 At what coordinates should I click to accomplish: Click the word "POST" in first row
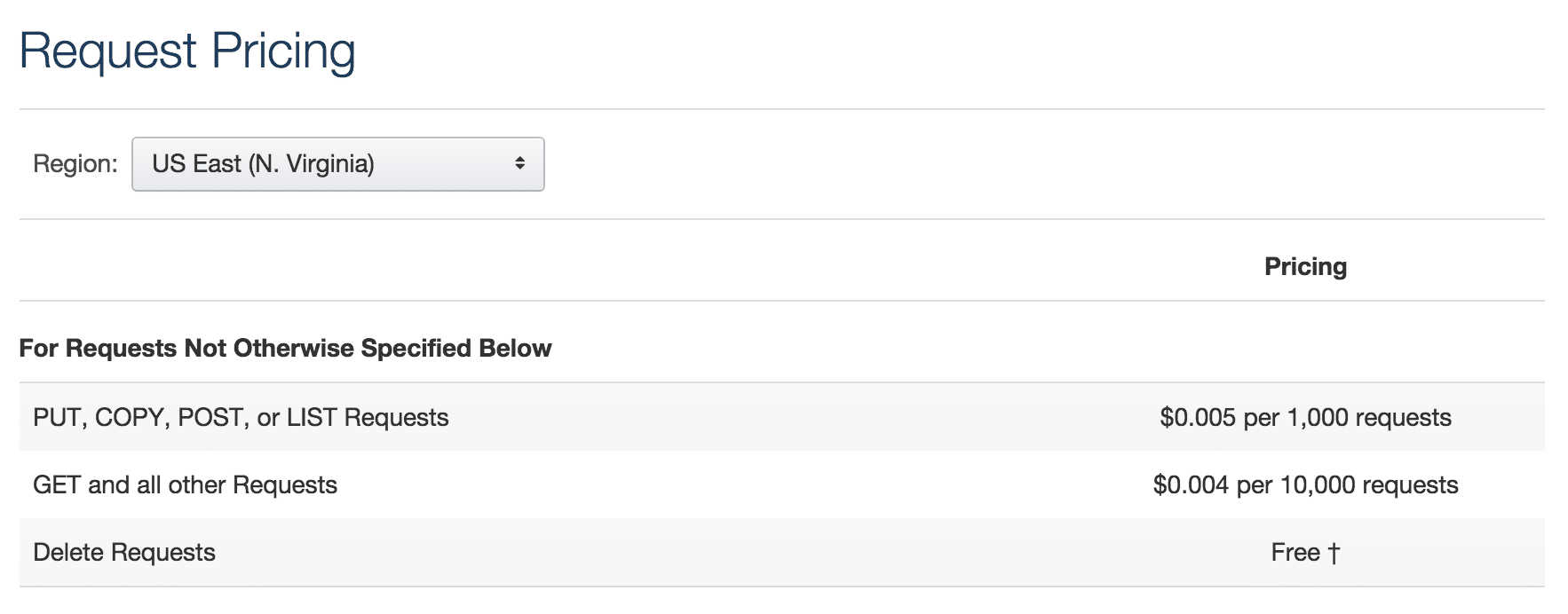[210, 418]
